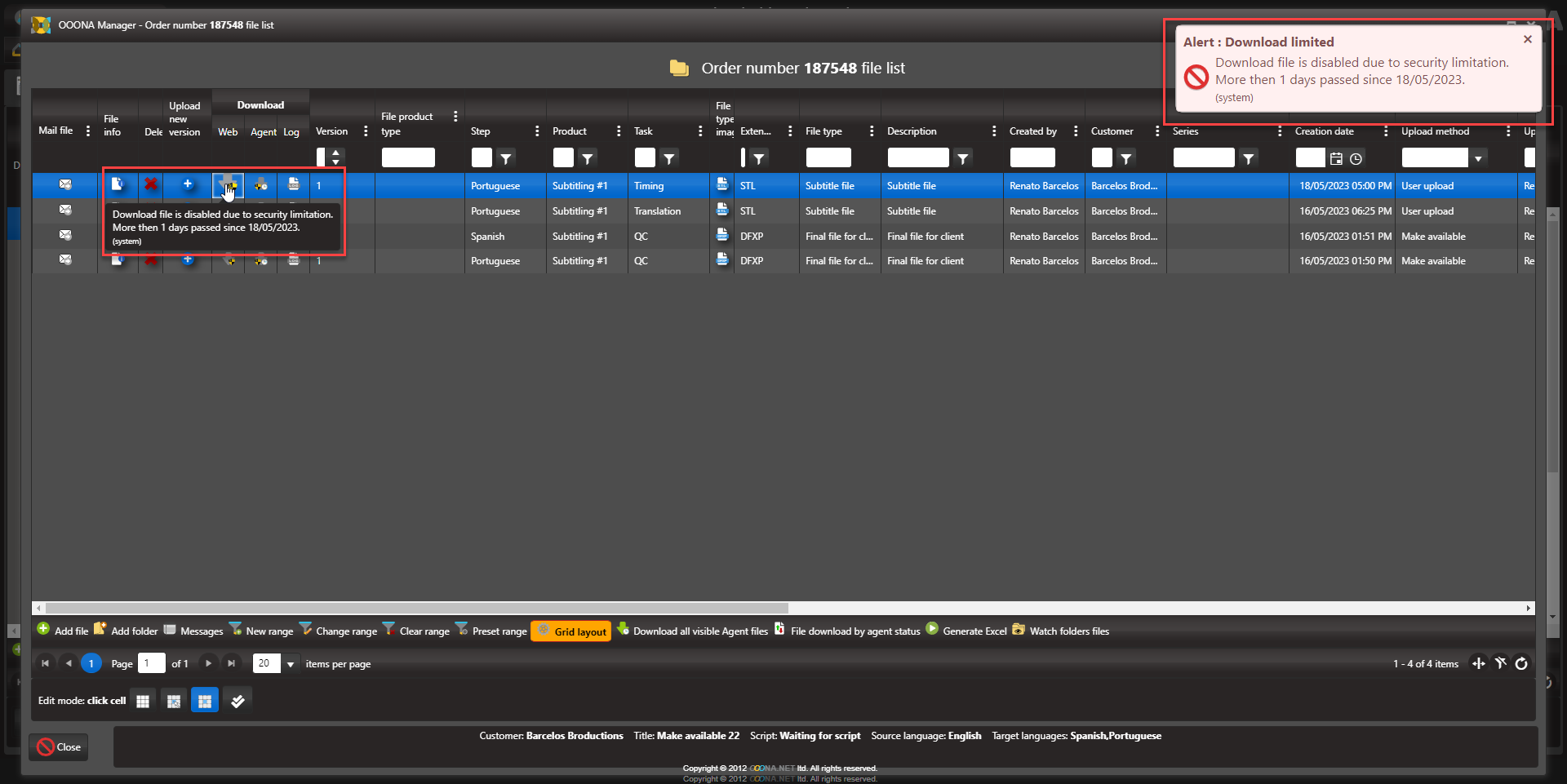
Task: Click the horizontal scrollbar of the grid
Action: [416, 608]
